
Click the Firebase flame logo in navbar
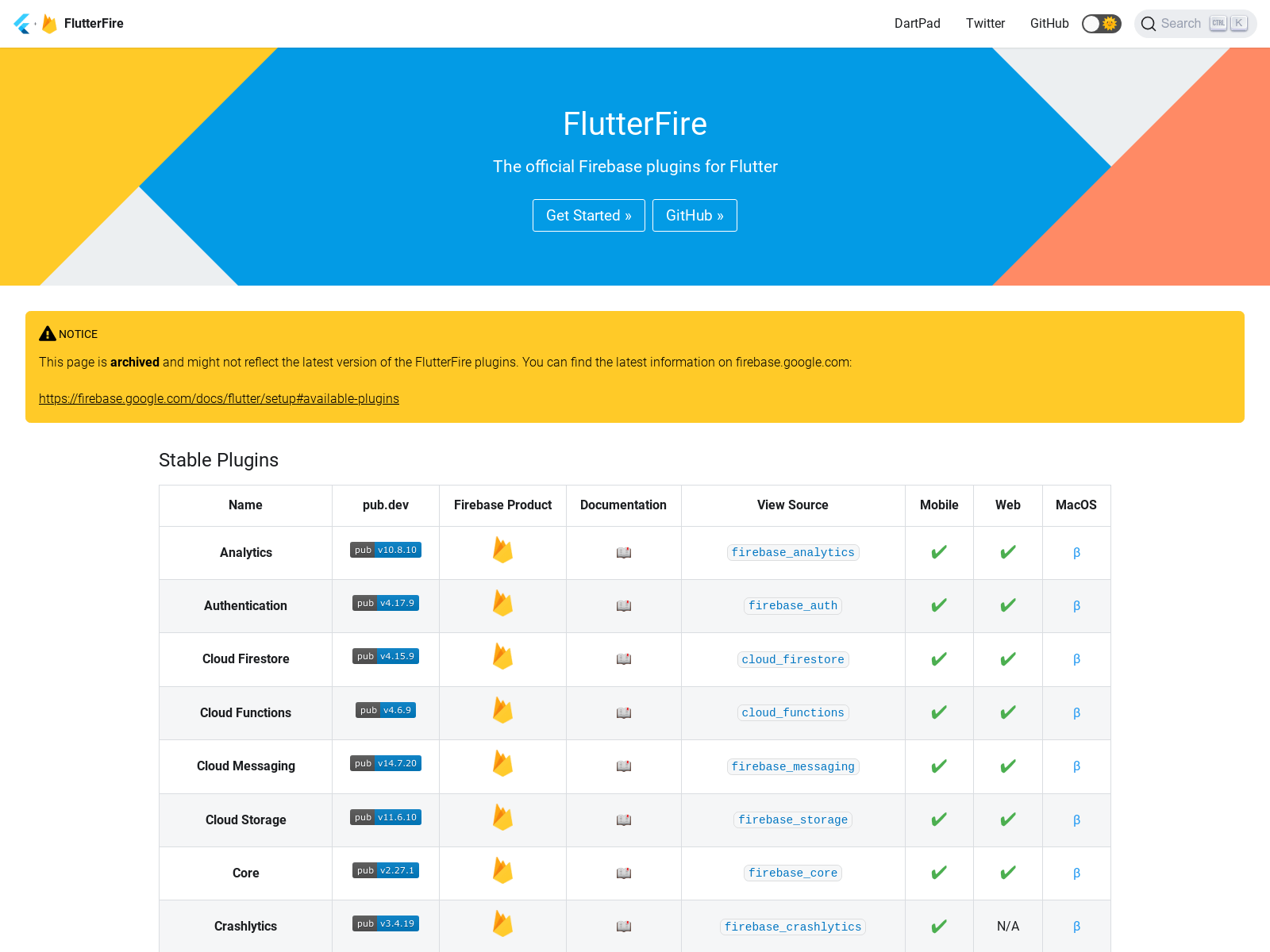point(49,24)
